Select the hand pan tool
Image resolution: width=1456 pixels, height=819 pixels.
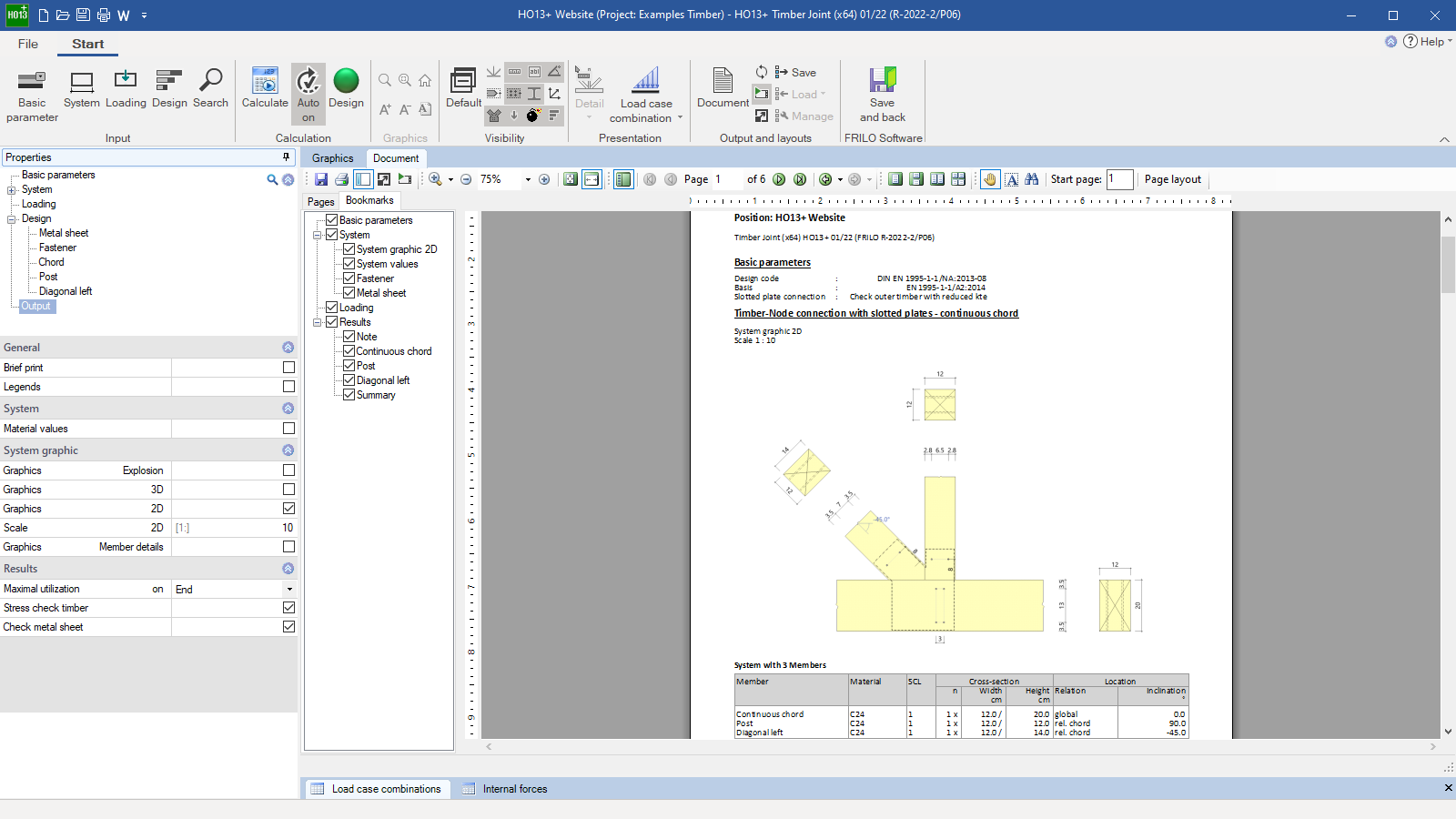(990, 179)
